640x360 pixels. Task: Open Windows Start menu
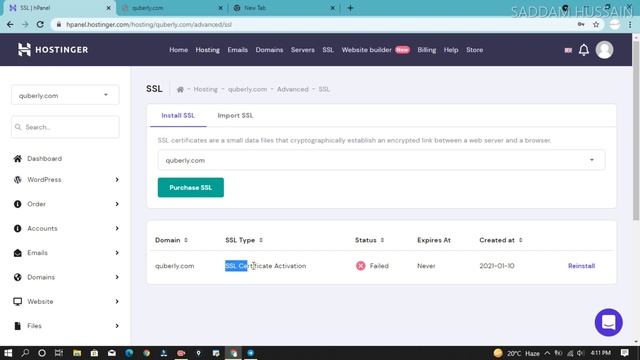8,353
